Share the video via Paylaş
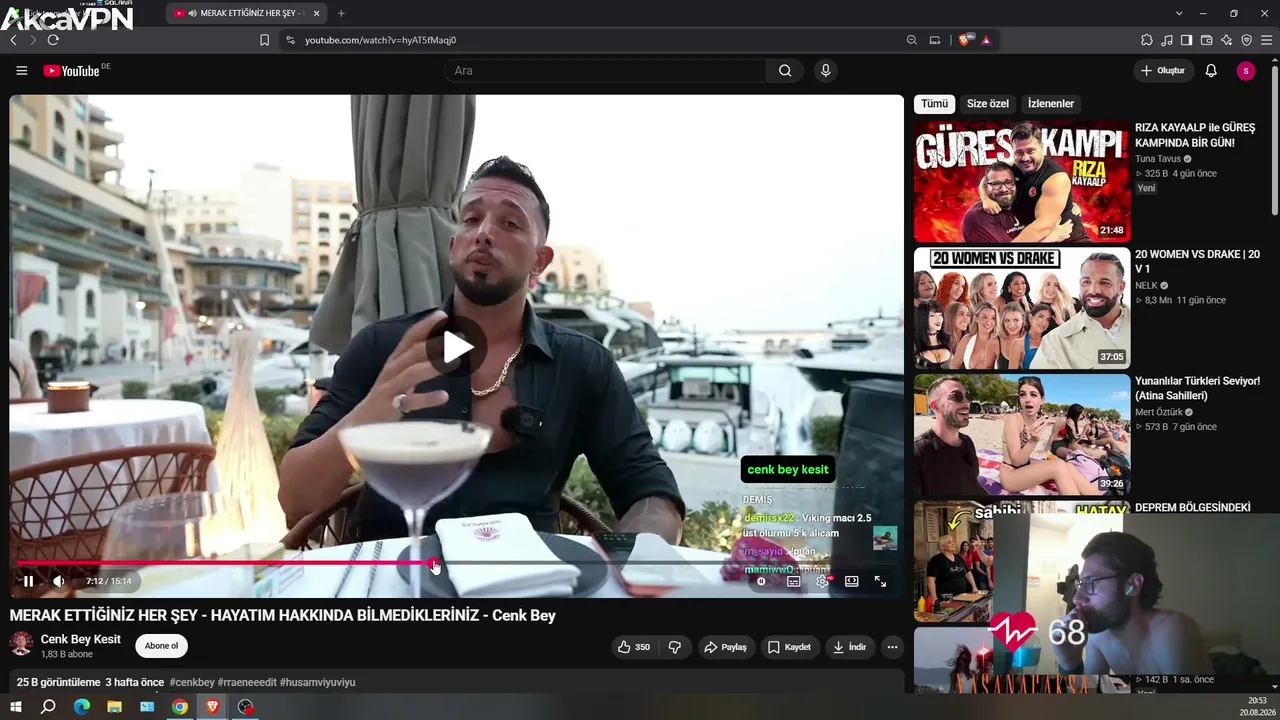 pyautogui.click(x=726, y=647)
